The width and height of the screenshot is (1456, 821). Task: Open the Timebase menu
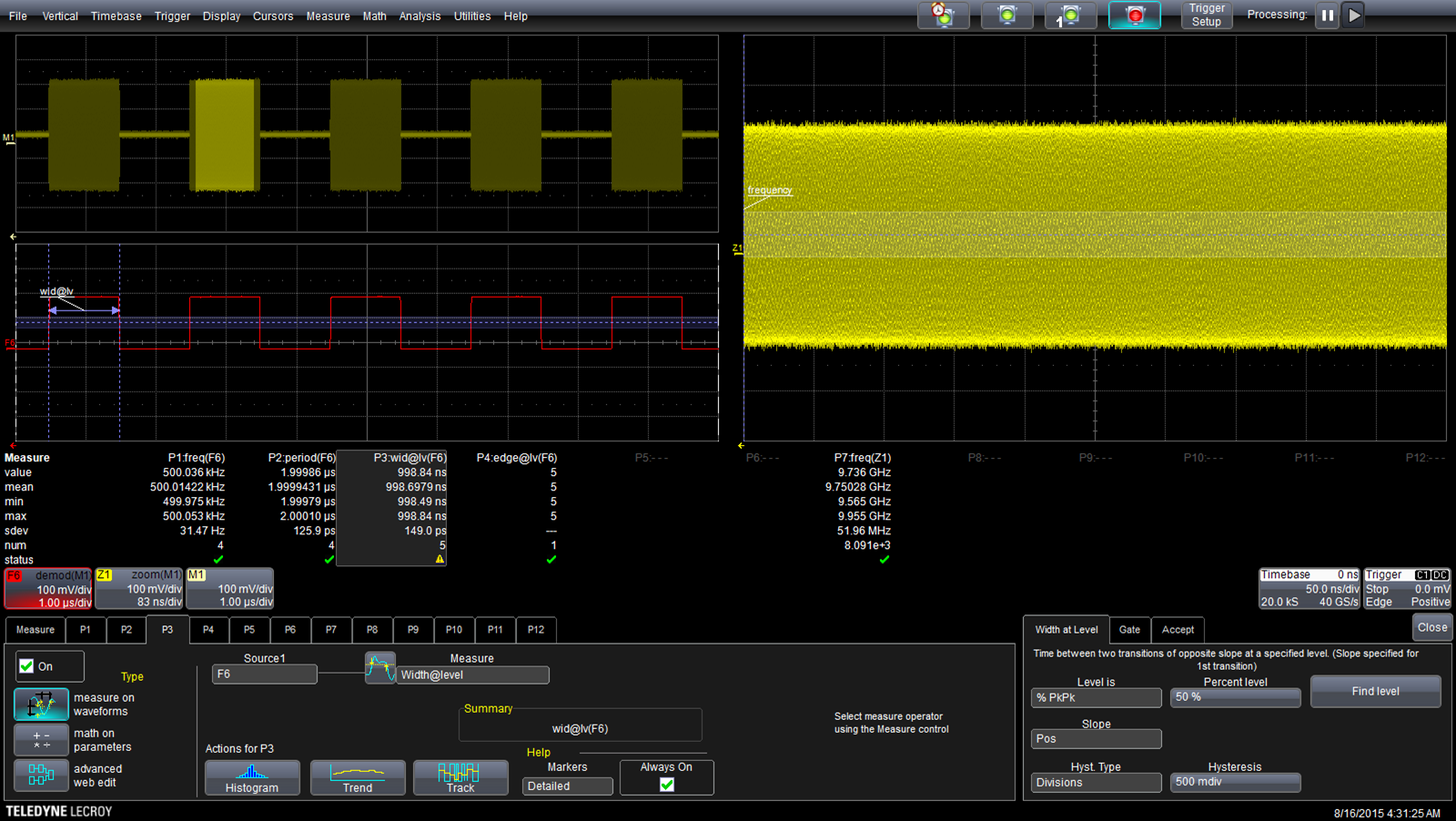(x=116, y=16)
